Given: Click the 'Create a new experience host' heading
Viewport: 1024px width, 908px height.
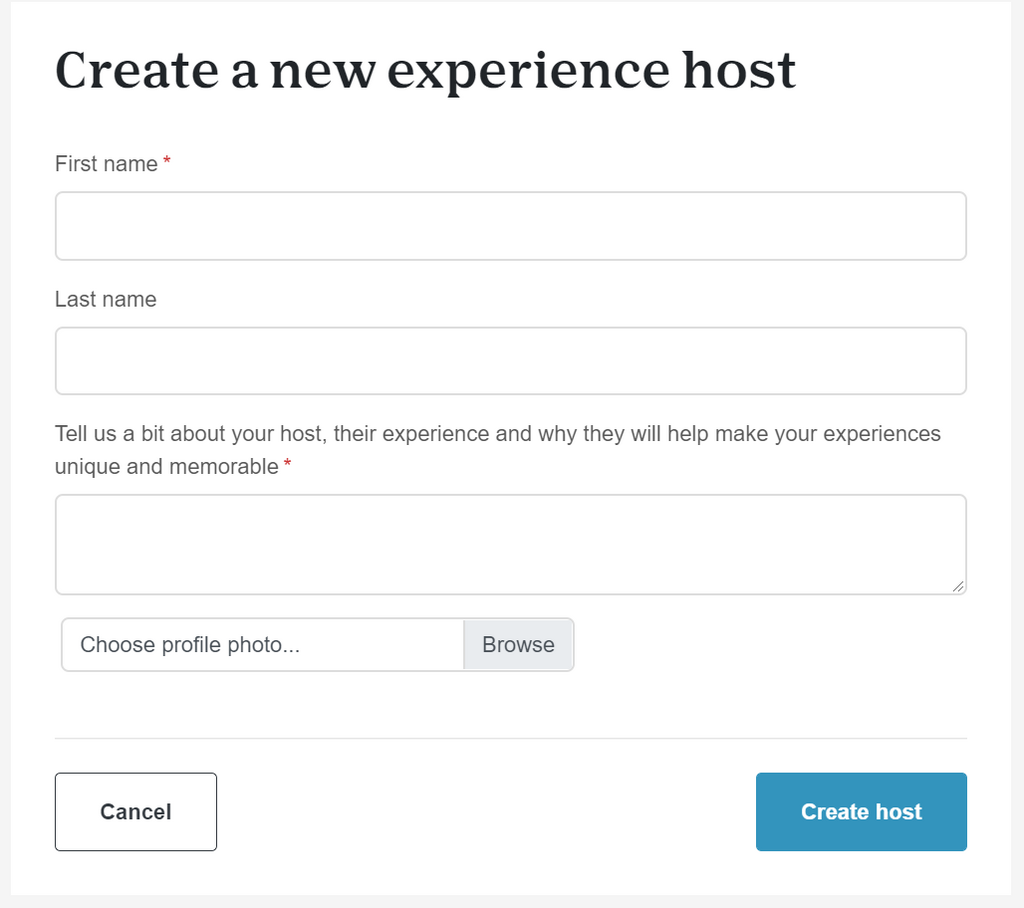Looking at the screenshot, I should coord(425,71).
